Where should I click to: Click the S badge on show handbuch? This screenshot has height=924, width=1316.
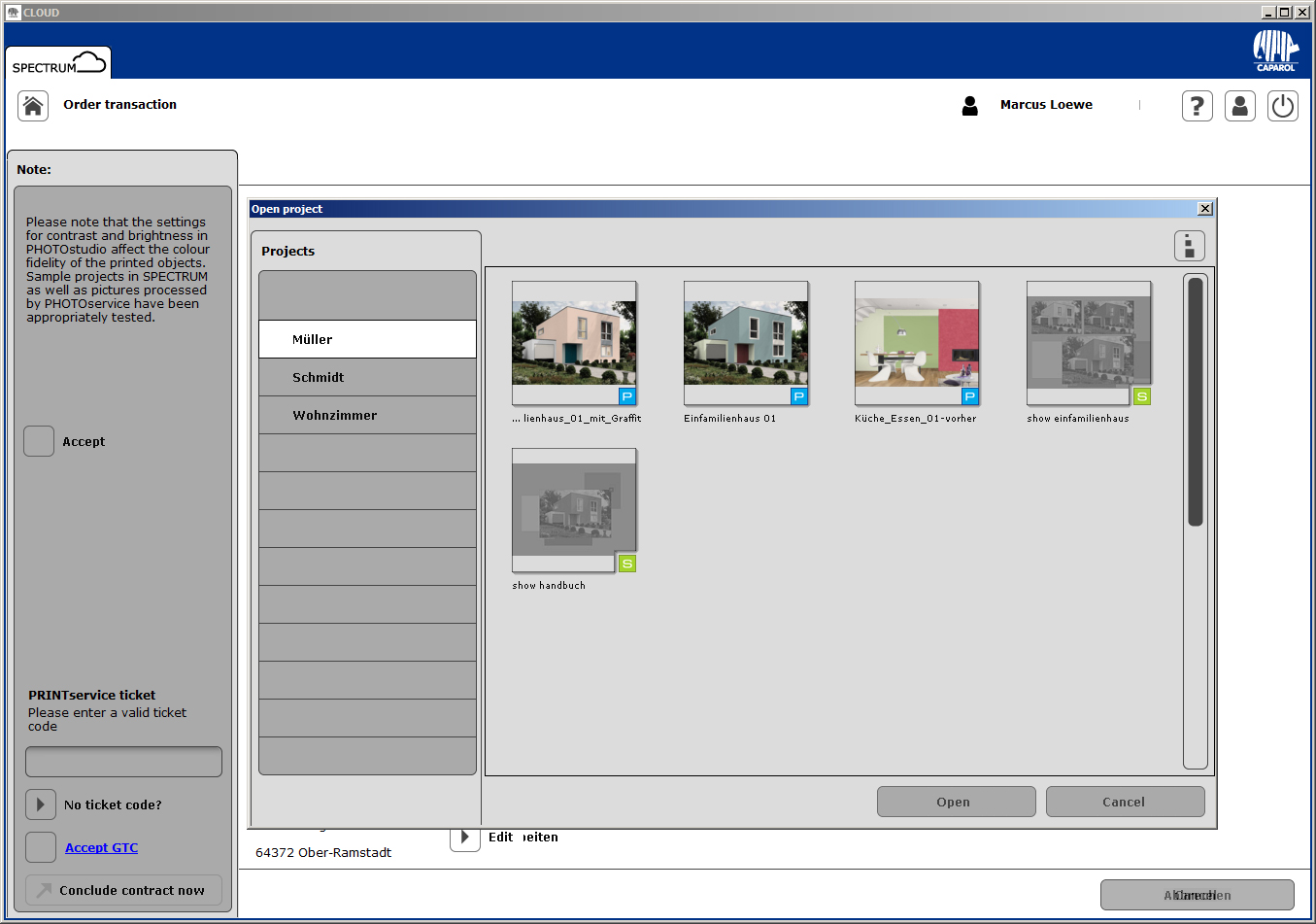point(627,564)
